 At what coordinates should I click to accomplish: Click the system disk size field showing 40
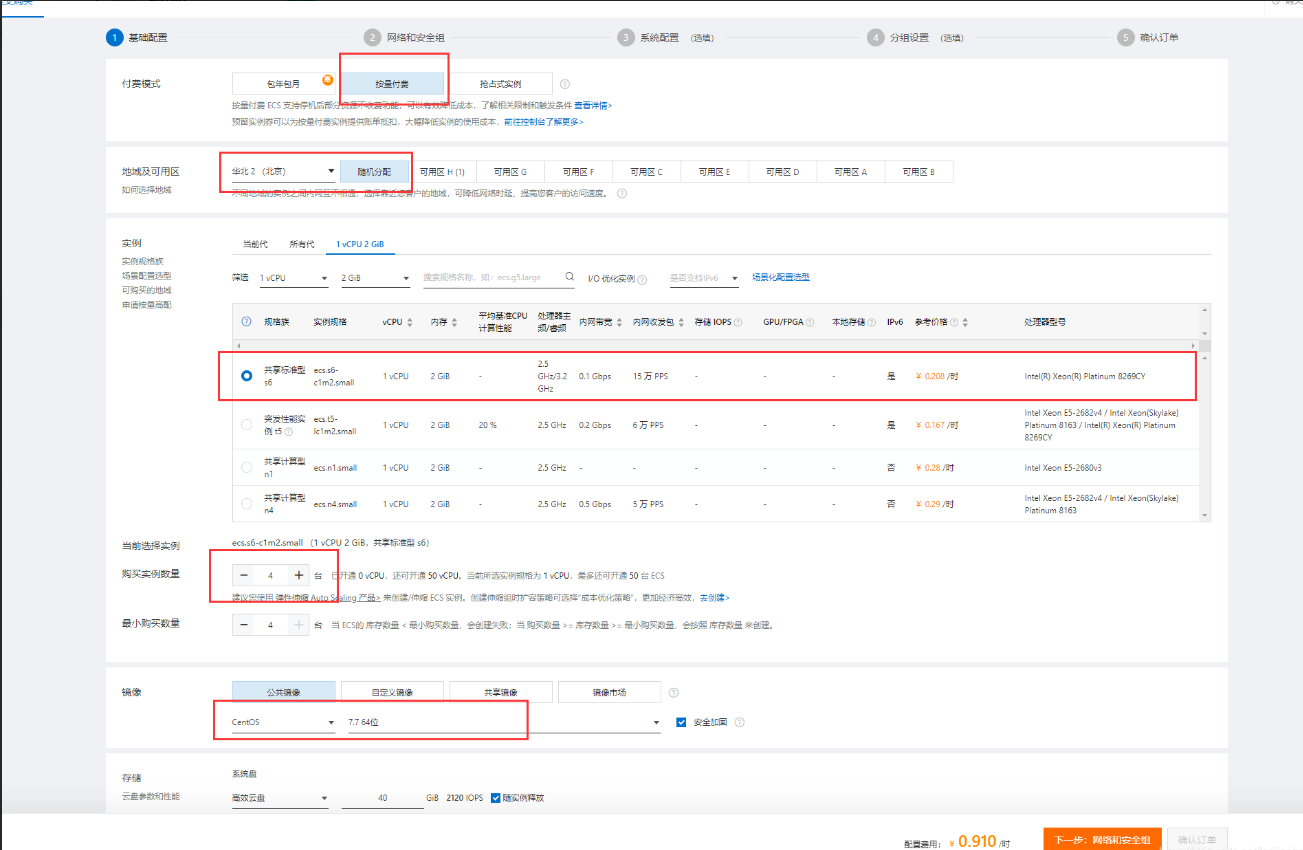(383, 798)
